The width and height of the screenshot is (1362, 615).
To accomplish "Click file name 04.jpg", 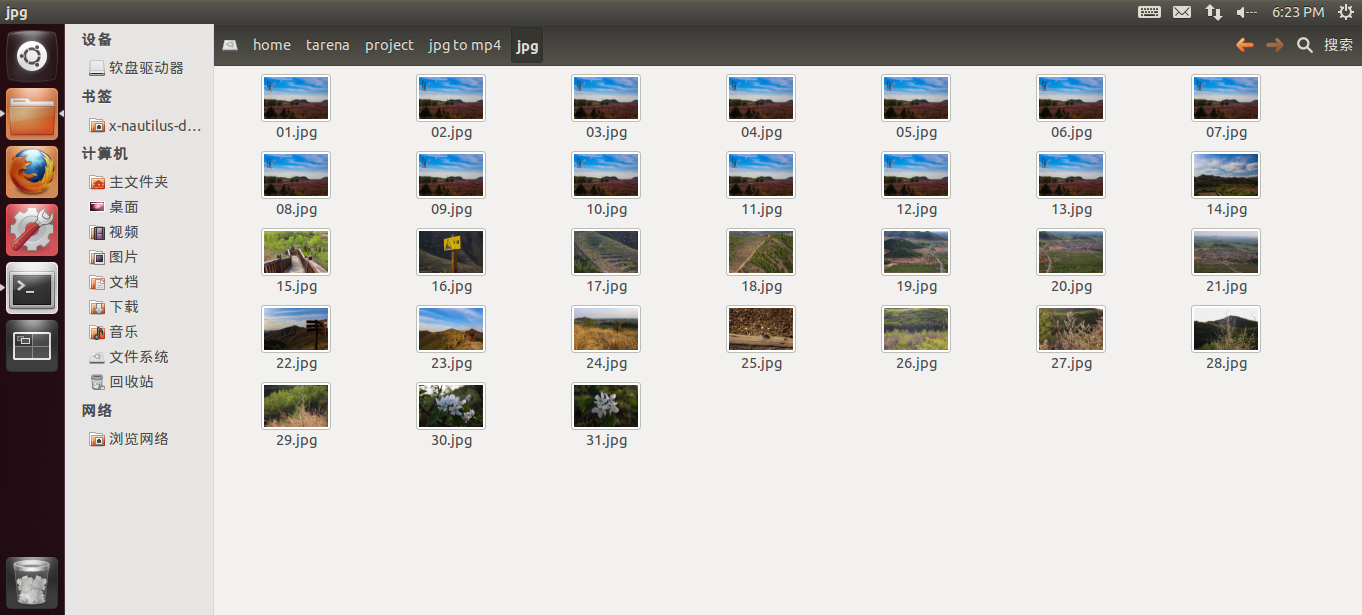I will coord(762,132).
